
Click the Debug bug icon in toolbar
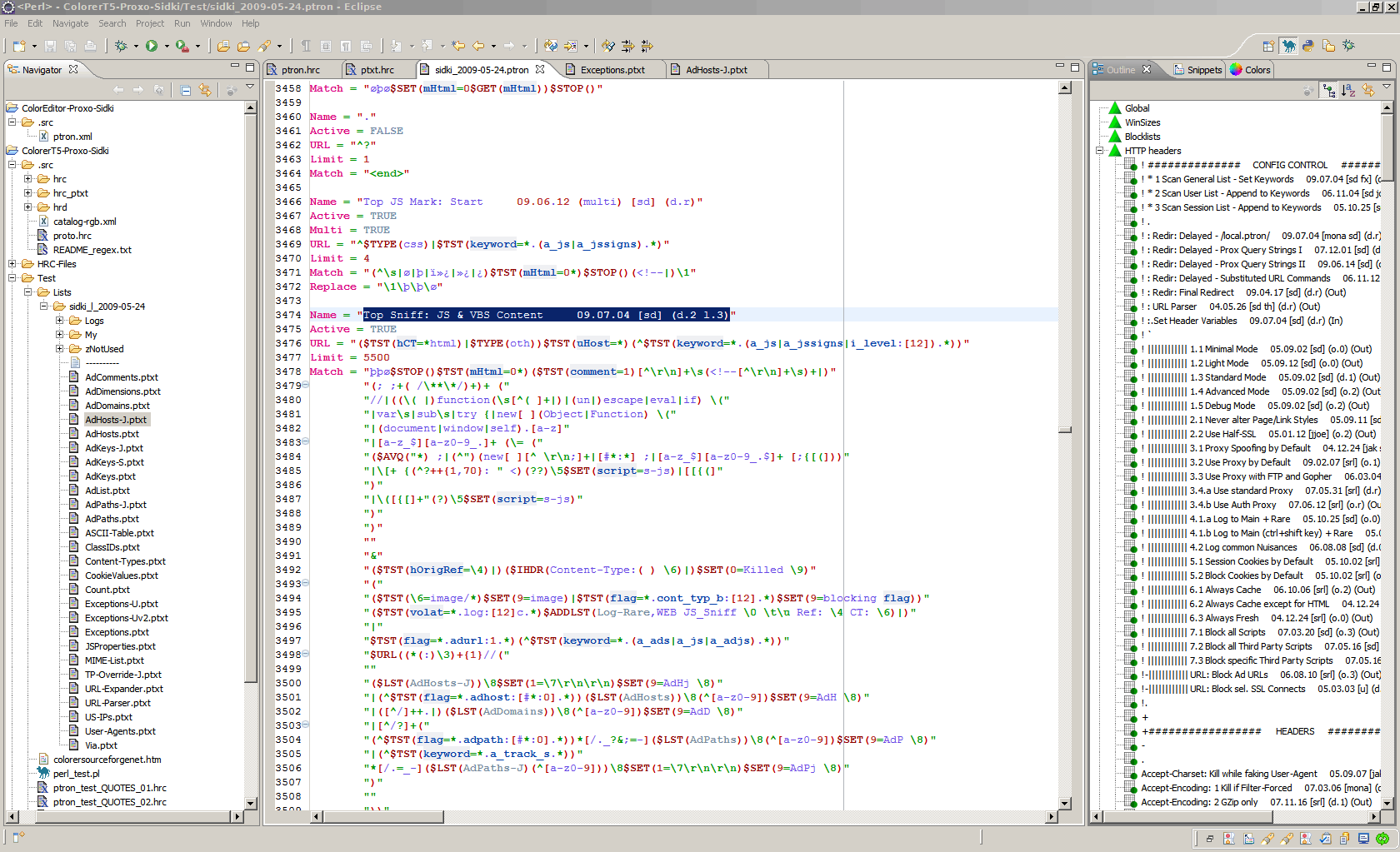(x=122, y=46)
